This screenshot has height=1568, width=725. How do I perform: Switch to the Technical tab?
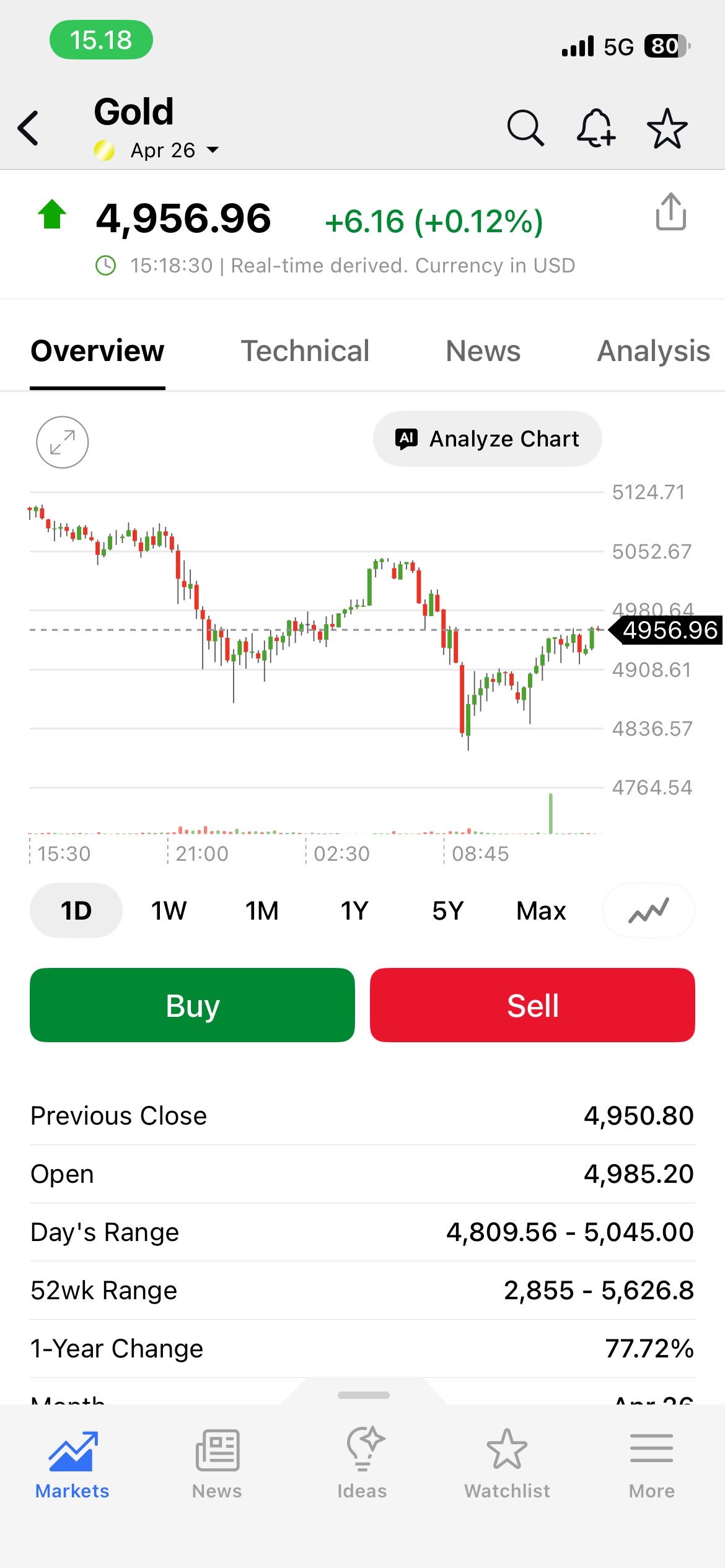(305, 351)
